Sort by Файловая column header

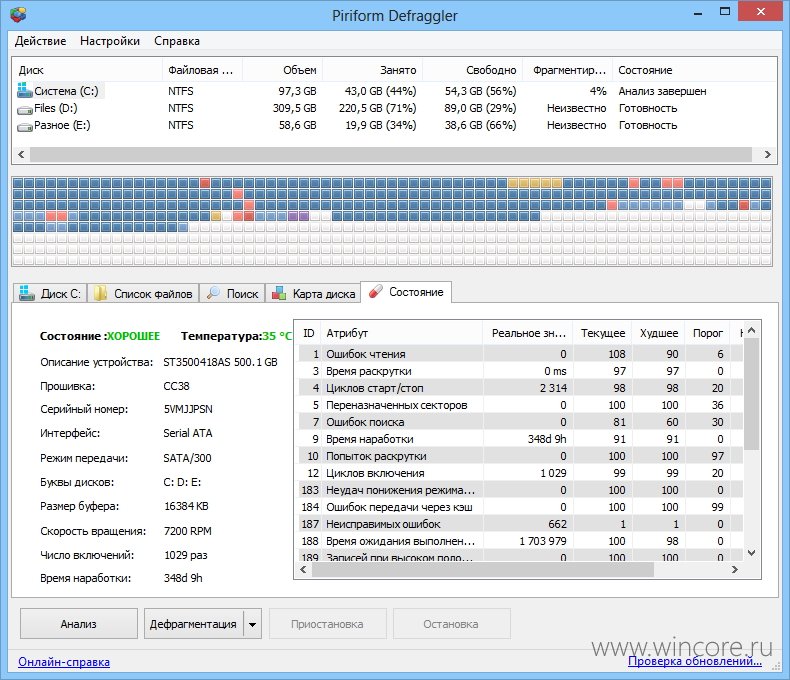202,70
